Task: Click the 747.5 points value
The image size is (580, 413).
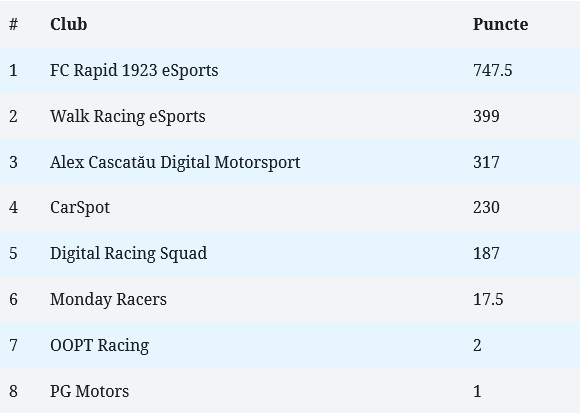Action: click(493, 70)
